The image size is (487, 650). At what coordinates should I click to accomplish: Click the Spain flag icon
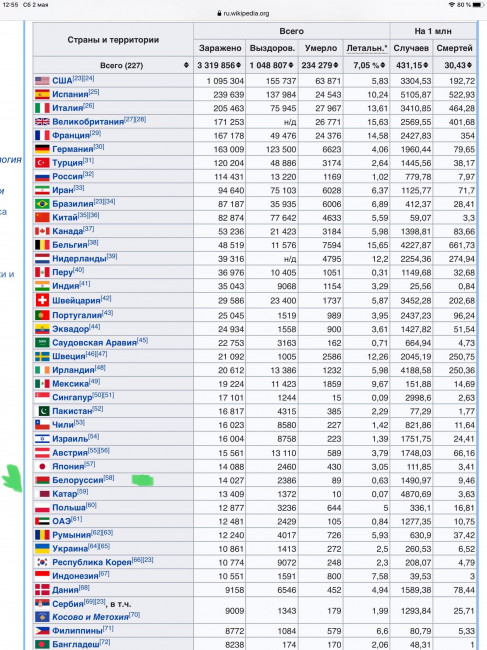click(42, 94)
